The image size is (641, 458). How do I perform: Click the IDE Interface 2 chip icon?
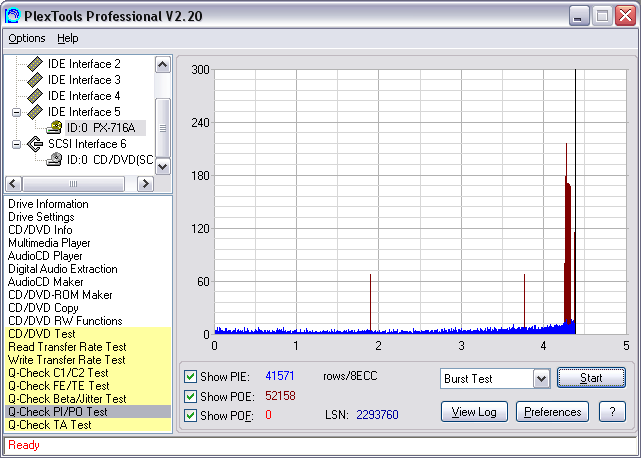coord(35,64)
